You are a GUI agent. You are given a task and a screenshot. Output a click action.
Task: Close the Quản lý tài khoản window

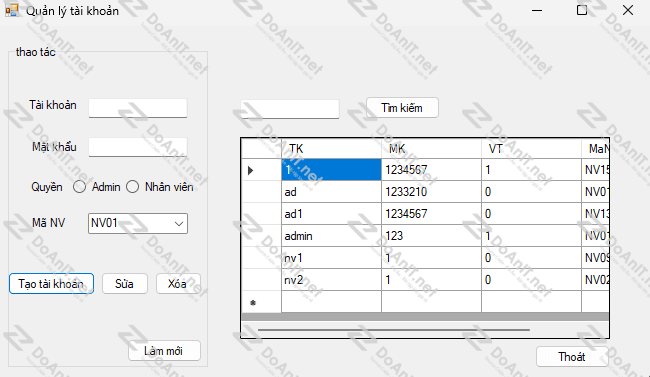coord(628,10)
